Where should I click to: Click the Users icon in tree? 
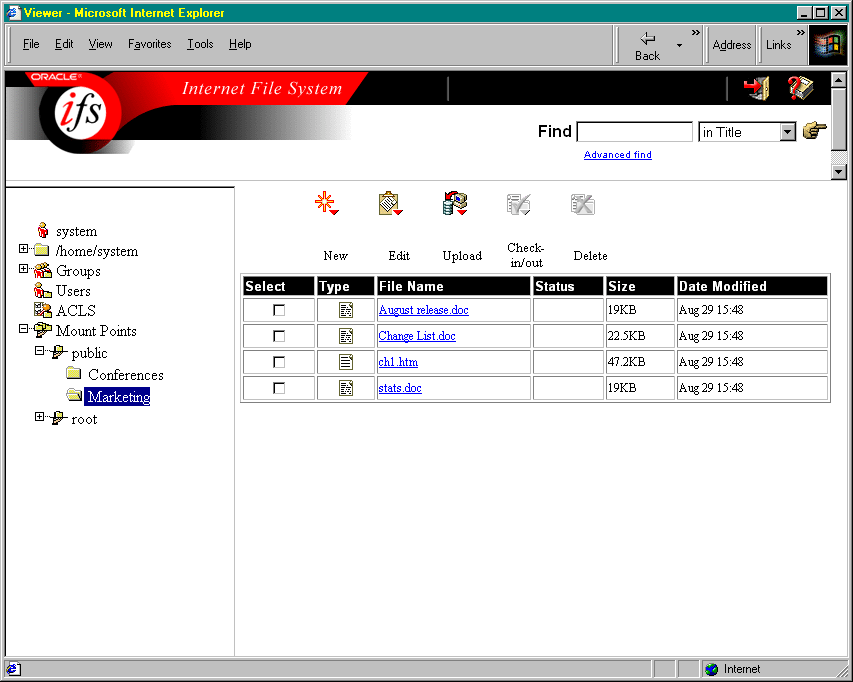pos(42,290)
